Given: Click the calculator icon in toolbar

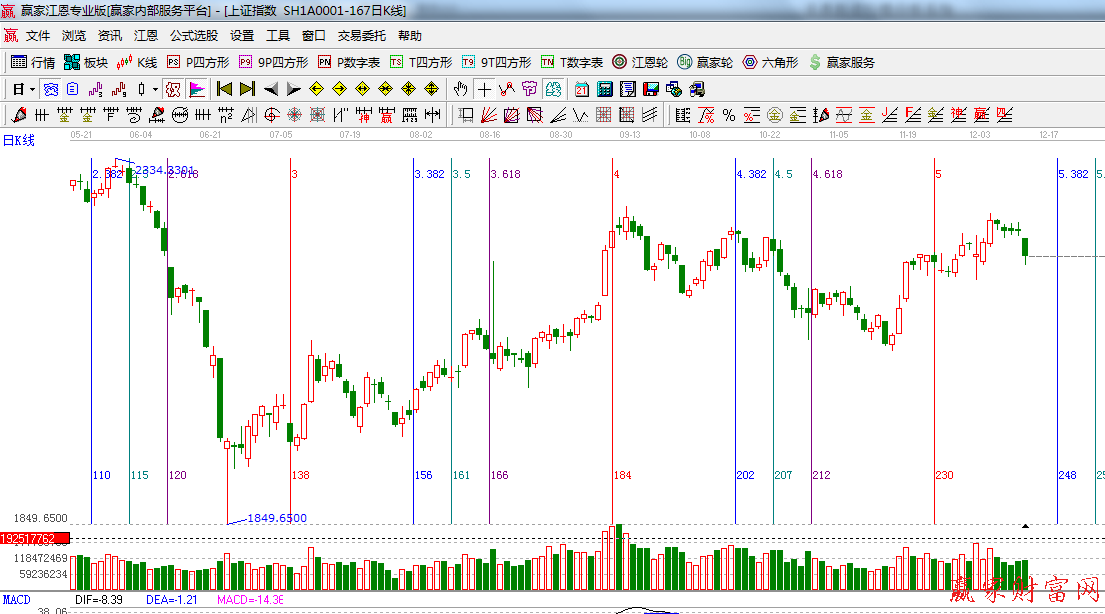Looking at the screenshot, I should point(604,89).
